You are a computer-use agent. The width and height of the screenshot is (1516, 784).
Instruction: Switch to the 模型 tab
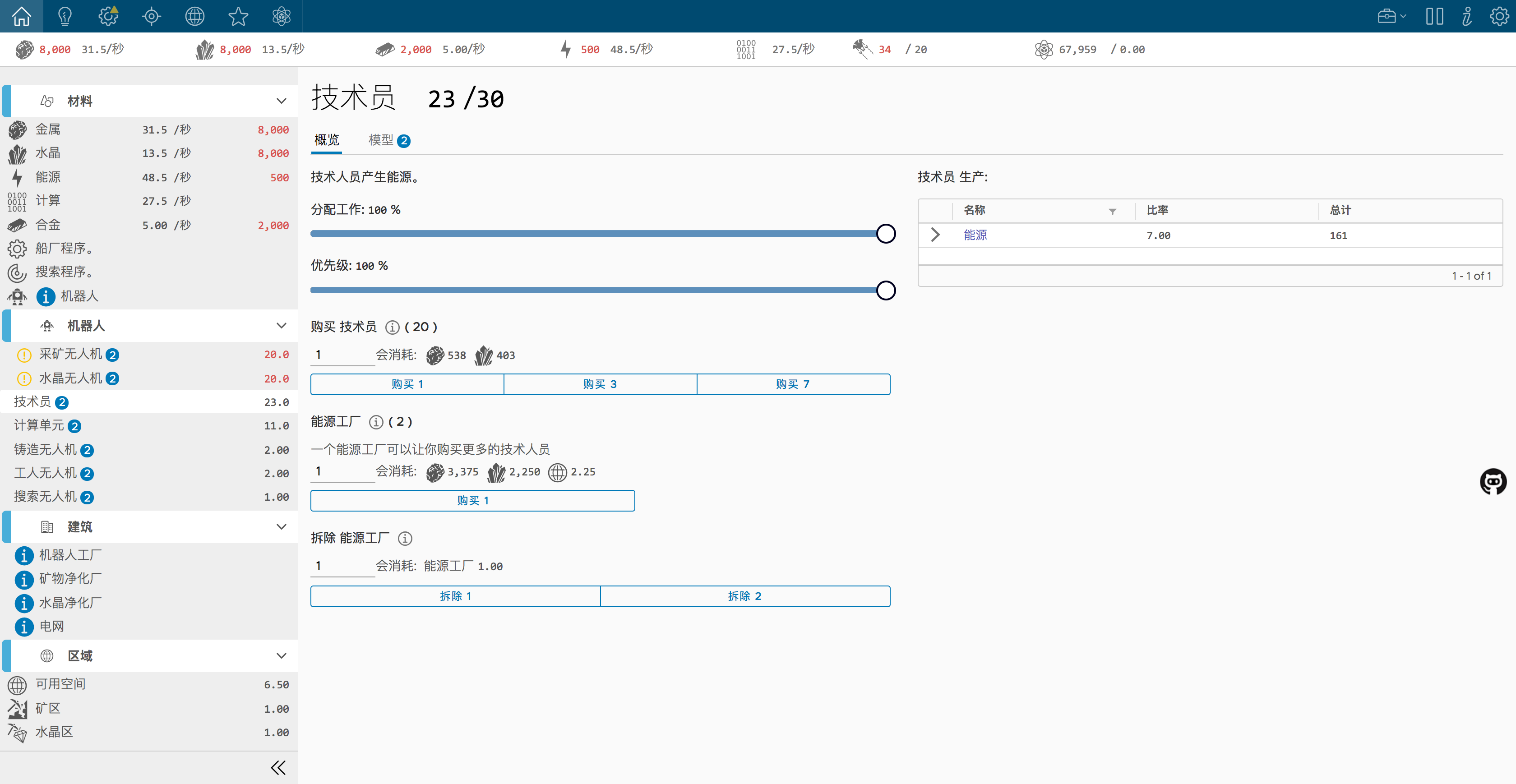388,140
